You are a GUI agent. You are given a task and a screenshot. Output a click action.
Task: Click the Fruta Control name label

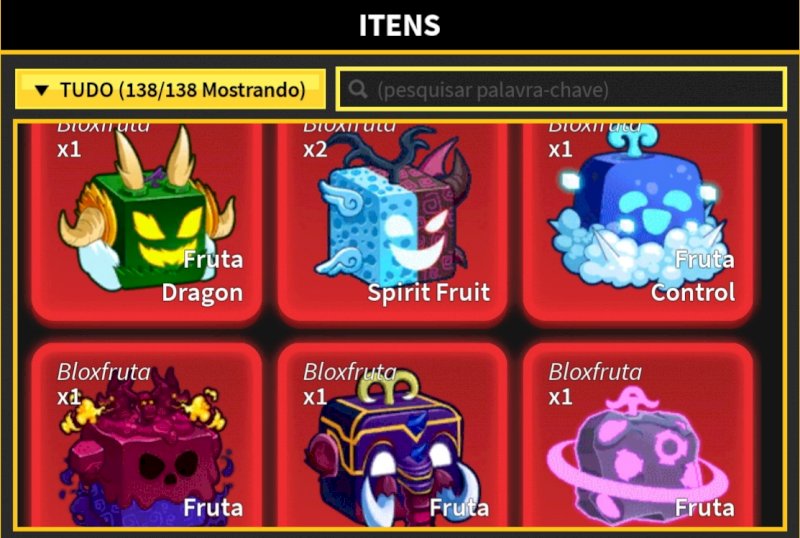click(x=693, y=276)
